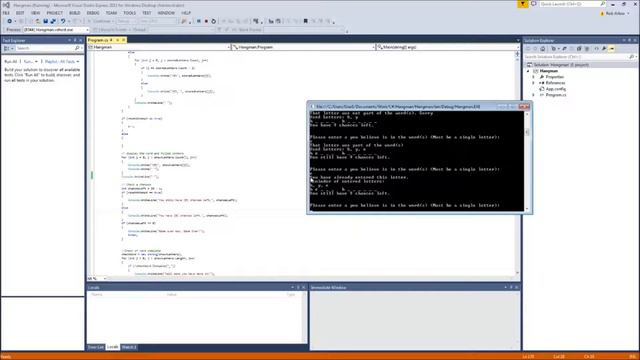Click the Test Explorer search field

pyautogui.click(x=48, y=48)
